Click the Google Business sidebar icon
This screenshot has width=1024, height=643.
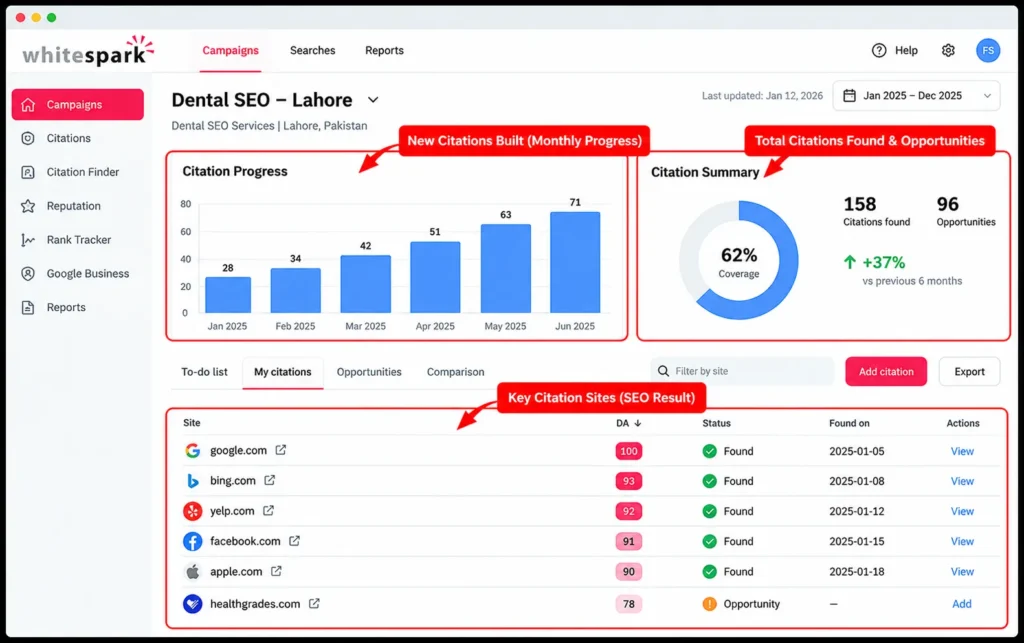tap(28, 274)
